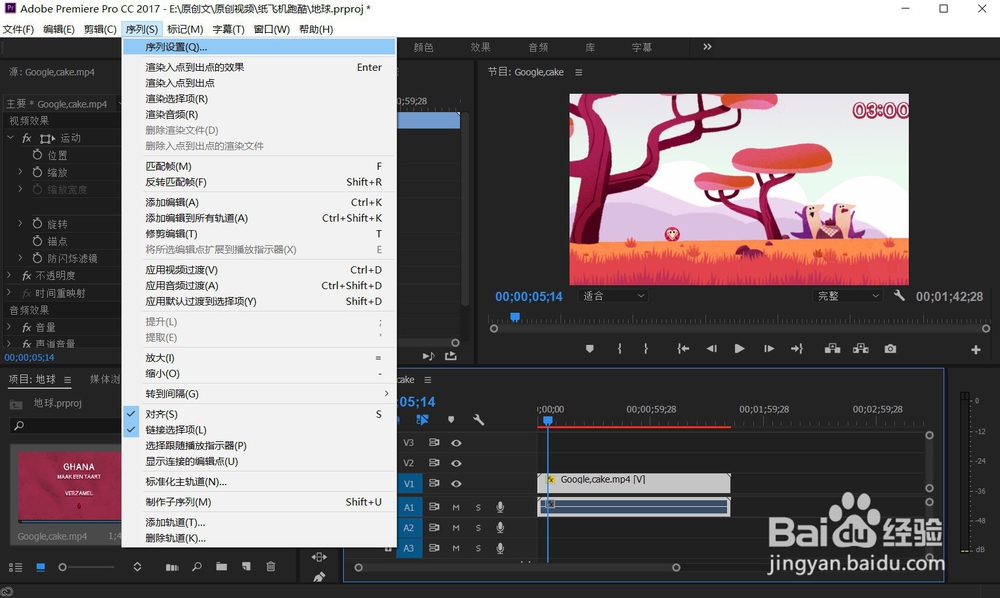This screenshot has width=1000, height=598.
Task: Select the slide tool in tools panel
Action: click(319, 557)
